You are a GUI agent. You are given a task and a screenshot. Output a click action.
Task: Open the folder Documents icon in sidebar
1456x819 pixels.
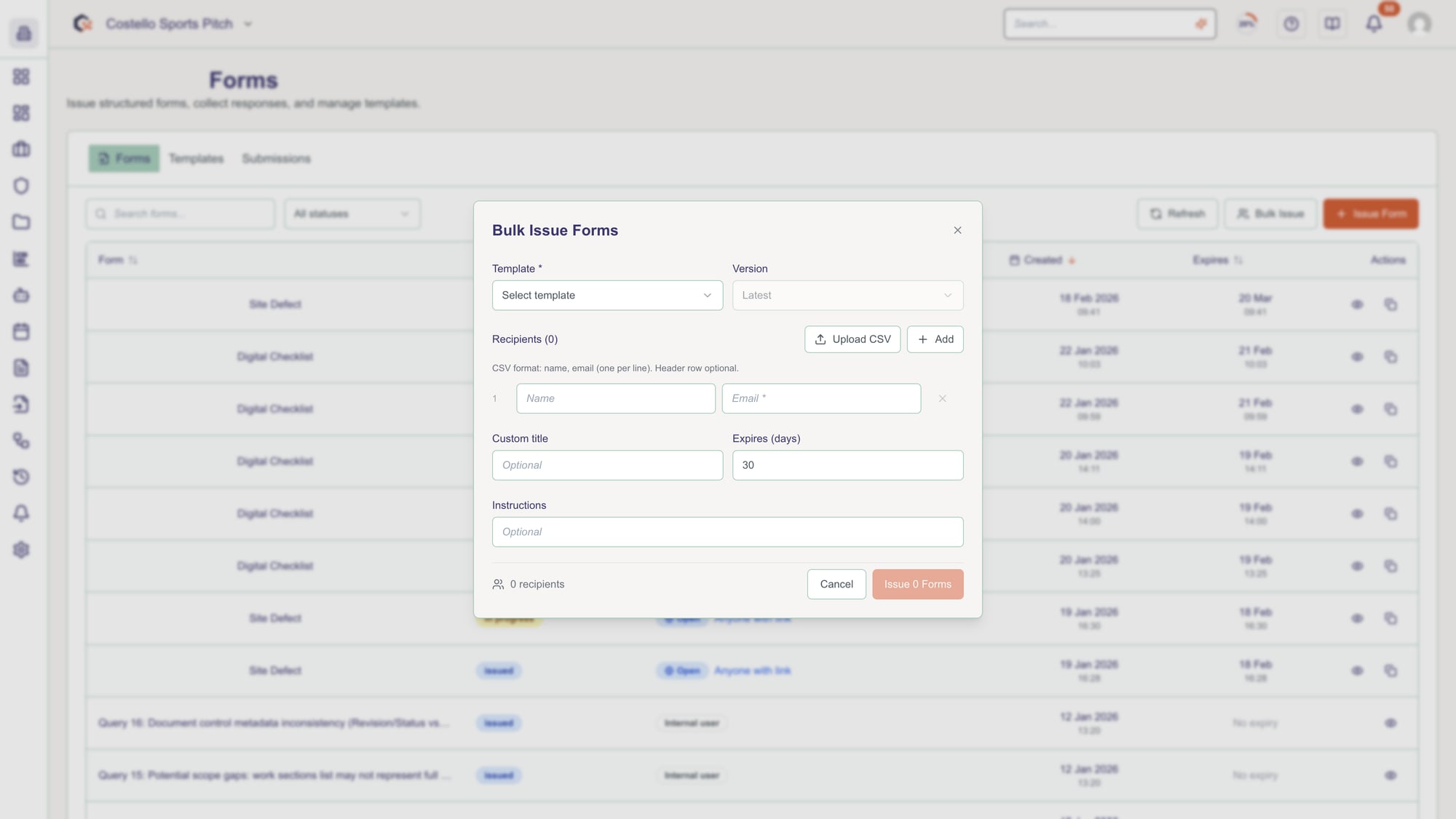pos(22,222)
